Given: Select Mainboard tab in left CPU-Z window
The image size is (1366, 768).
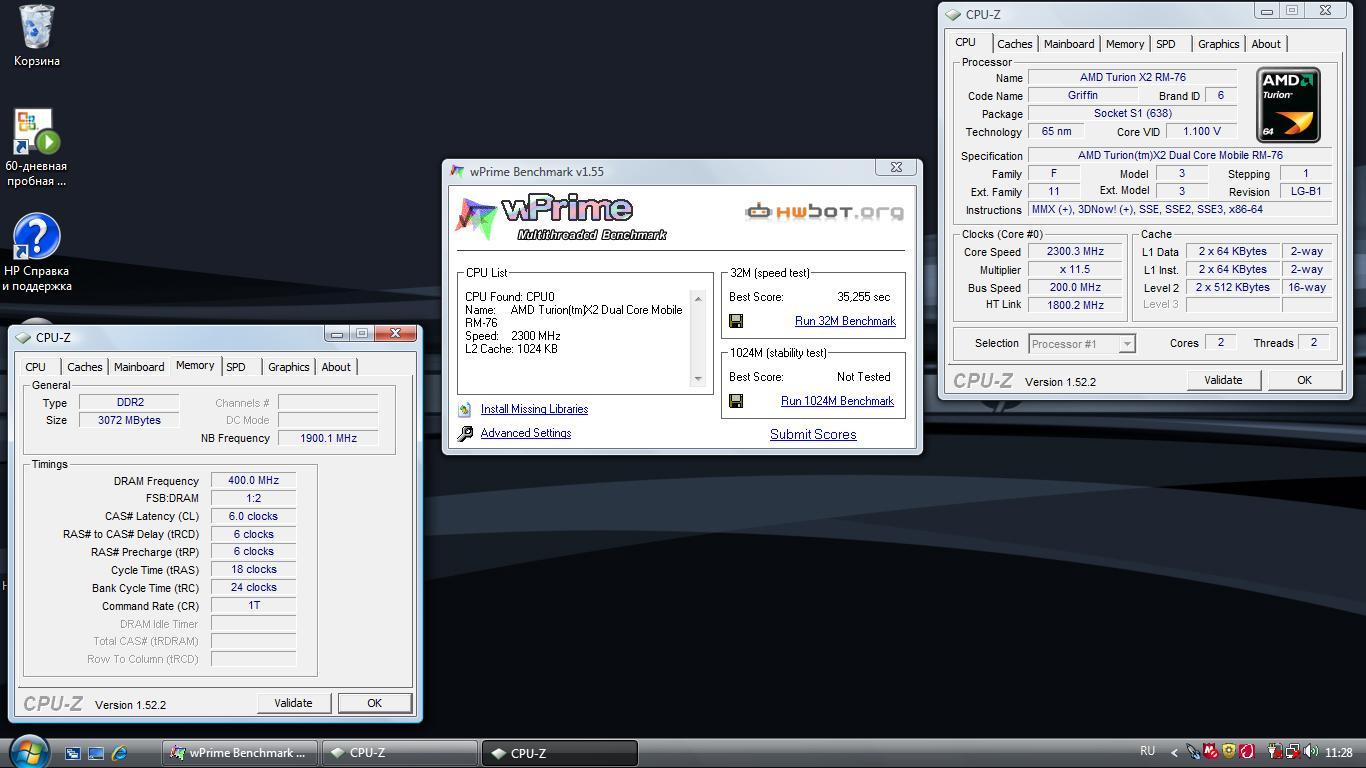Looking at the screenshot, I should click(138, 367).
